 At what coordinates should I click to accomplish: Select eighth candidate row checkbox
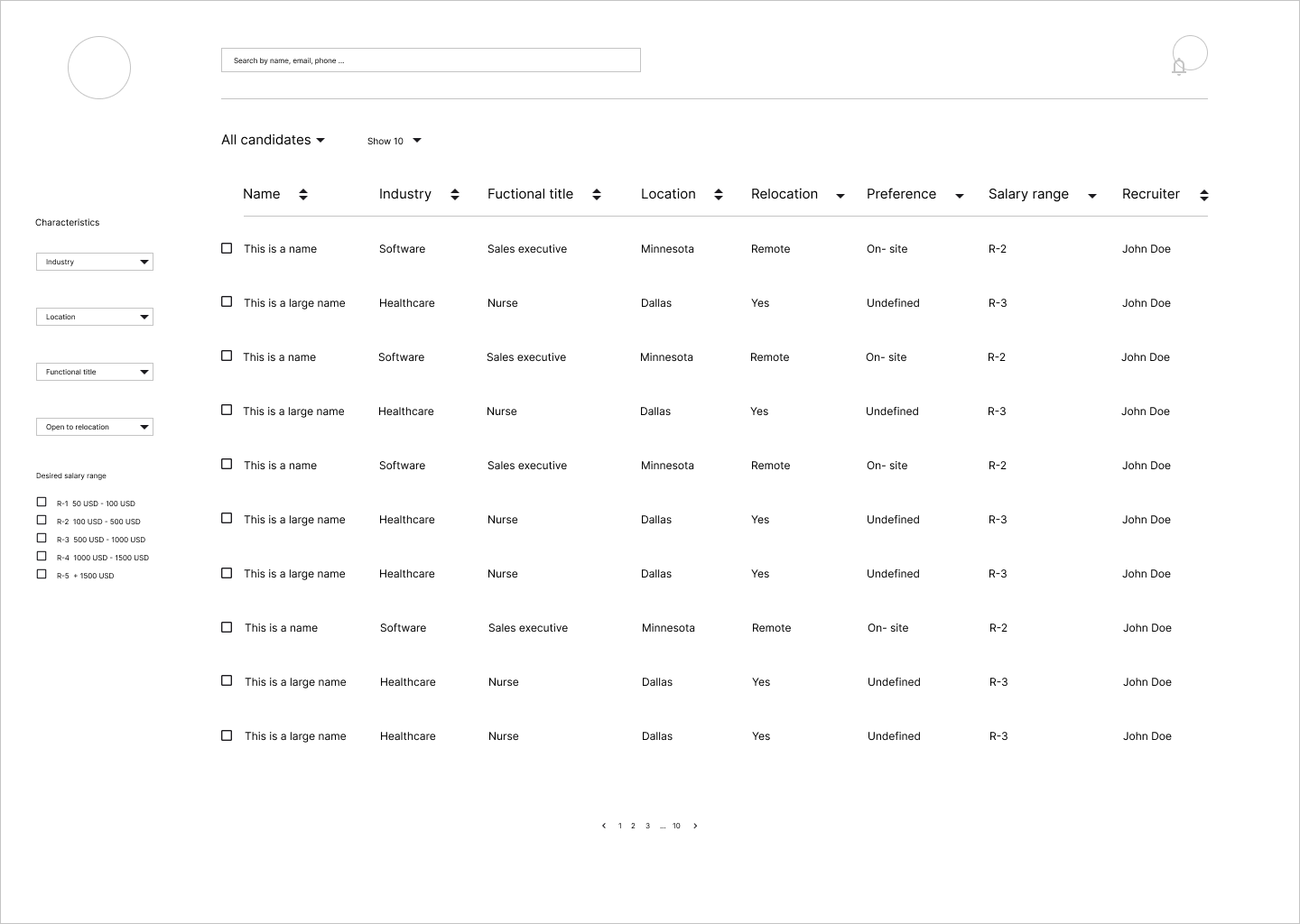(x=227, y=627)
